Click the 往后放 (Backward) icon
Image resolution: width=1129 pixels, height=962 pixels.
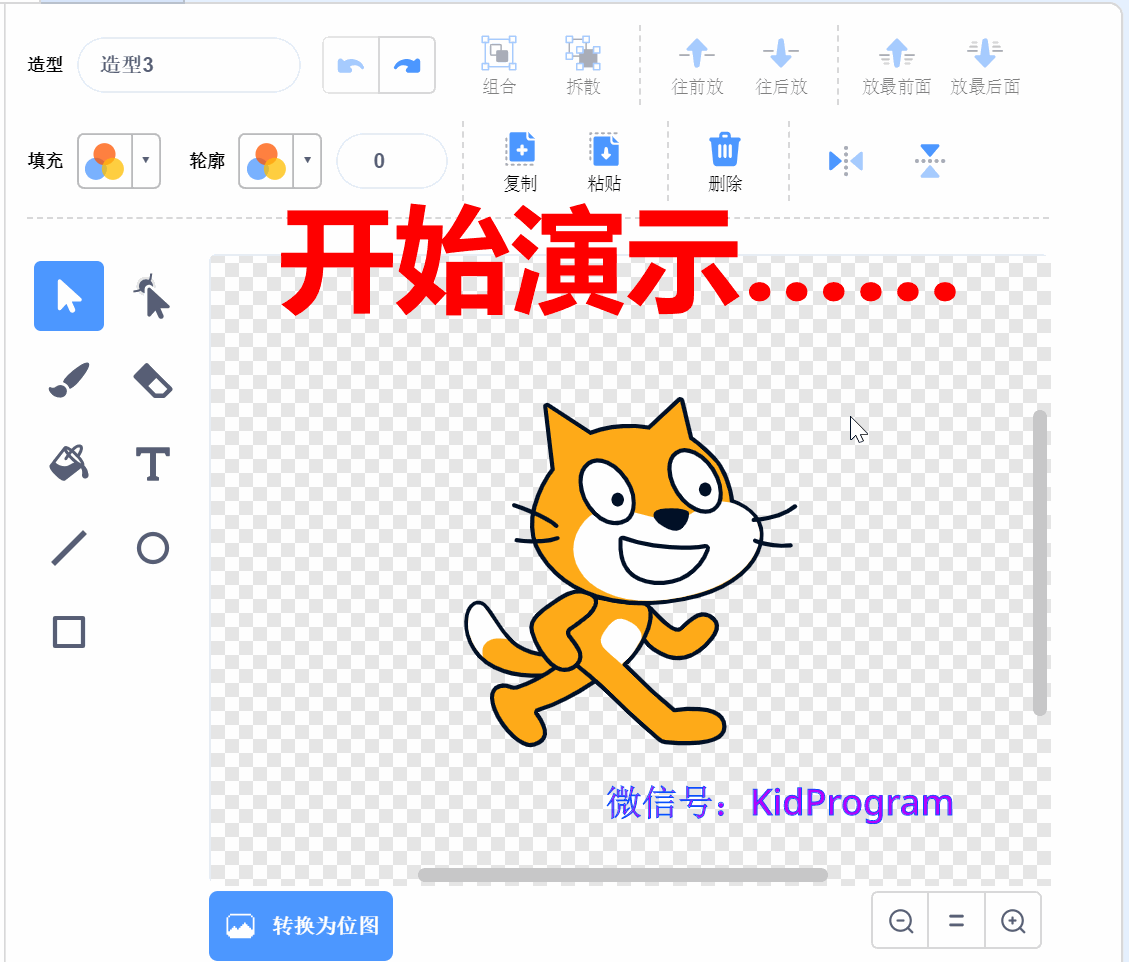781,53
